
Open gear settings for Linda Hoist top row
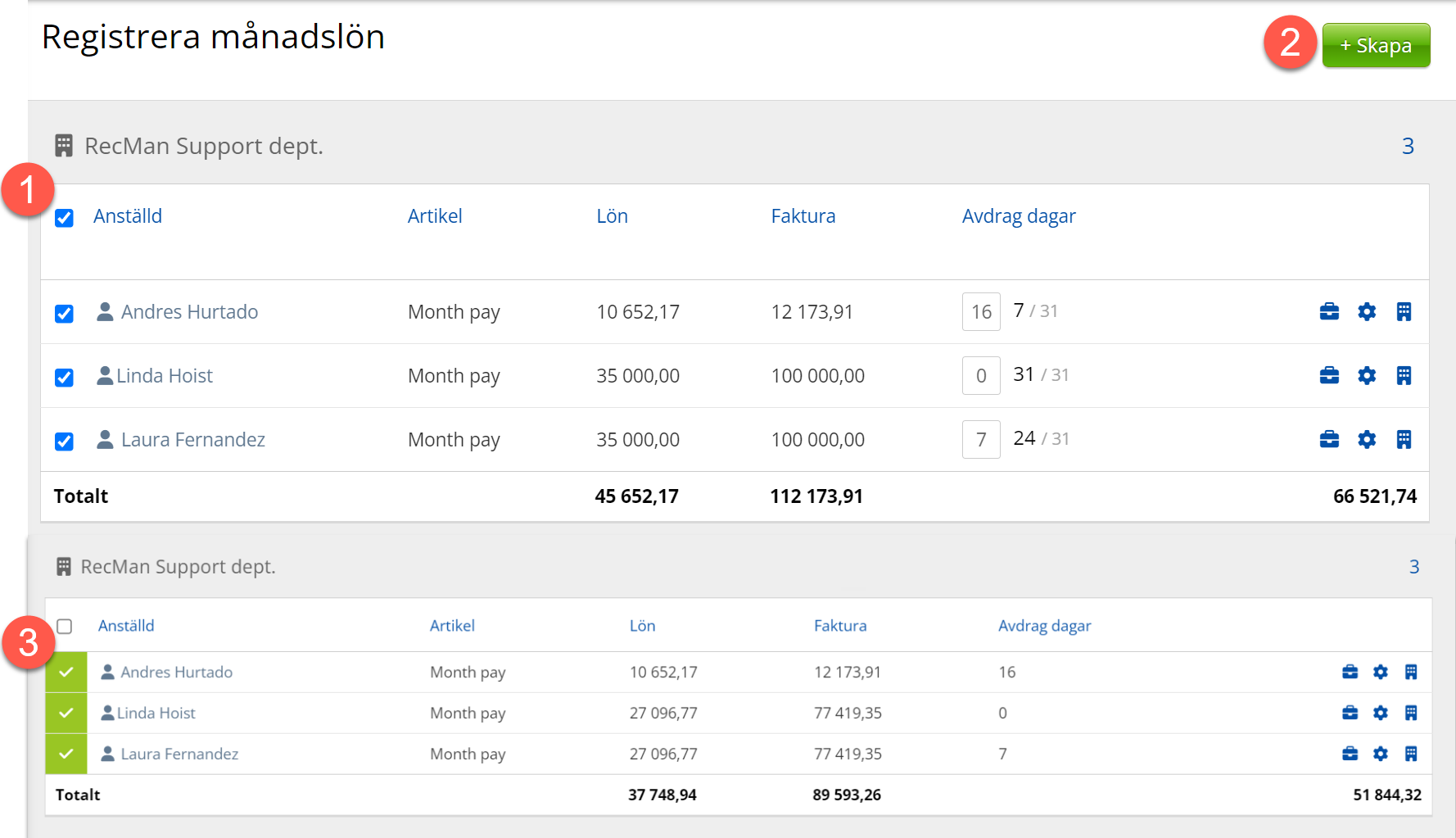tap(1367, 375)
